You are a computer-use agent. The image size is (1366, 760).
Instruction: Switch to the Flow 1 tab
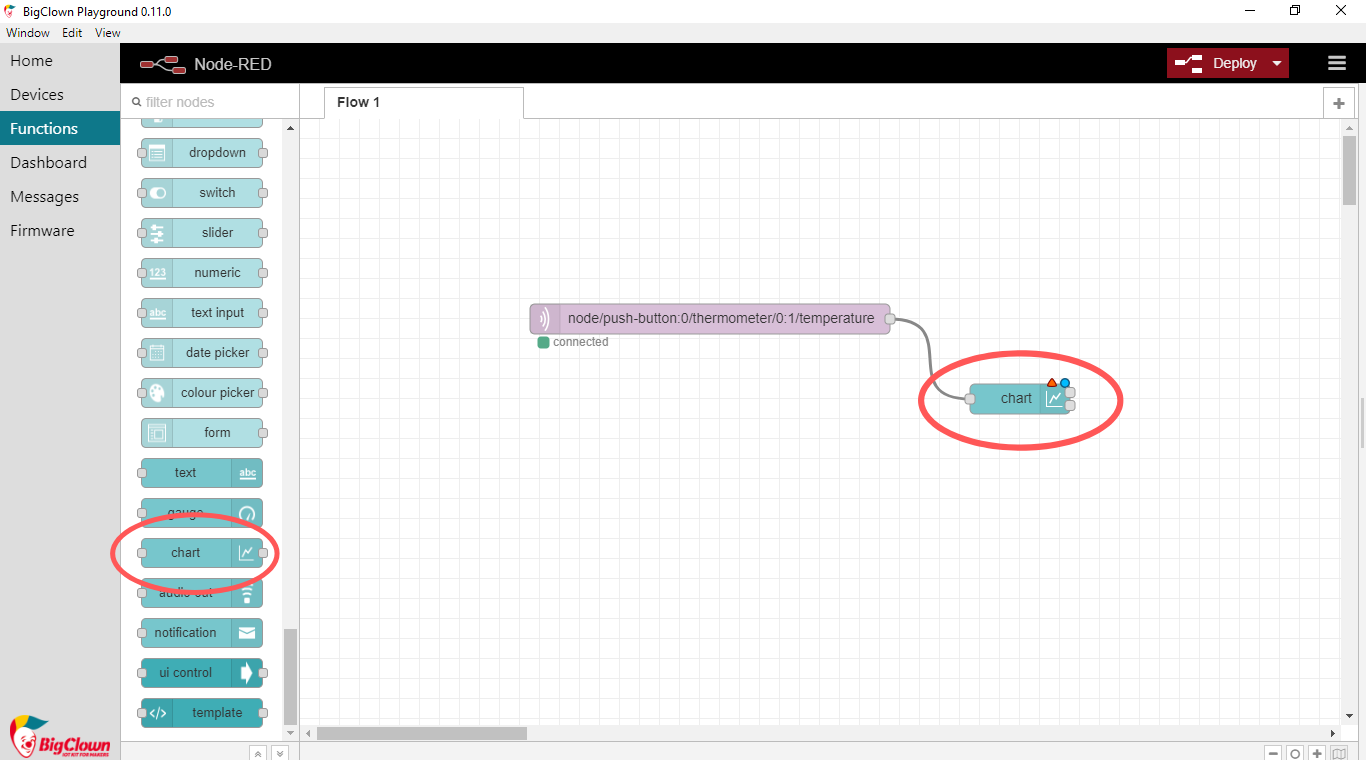click(423, 103)
